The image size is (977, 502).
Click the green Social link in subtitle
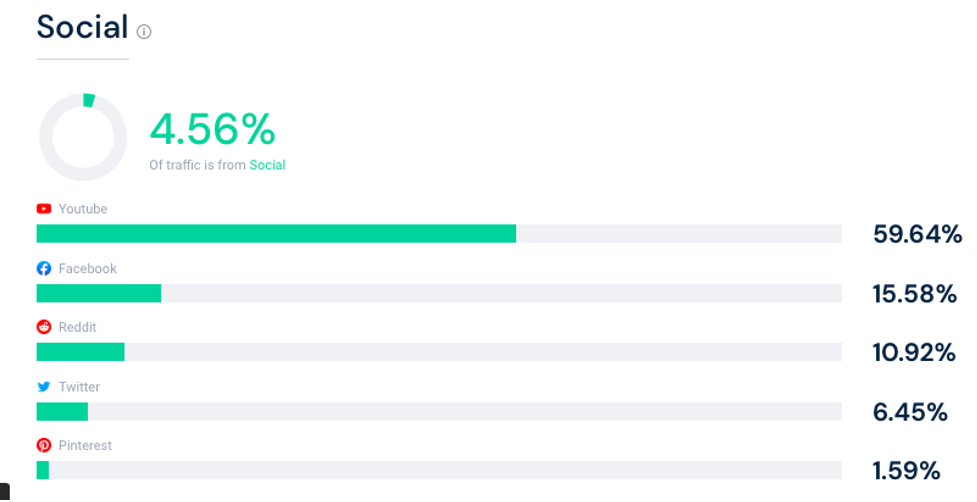[x=267, y=165]
